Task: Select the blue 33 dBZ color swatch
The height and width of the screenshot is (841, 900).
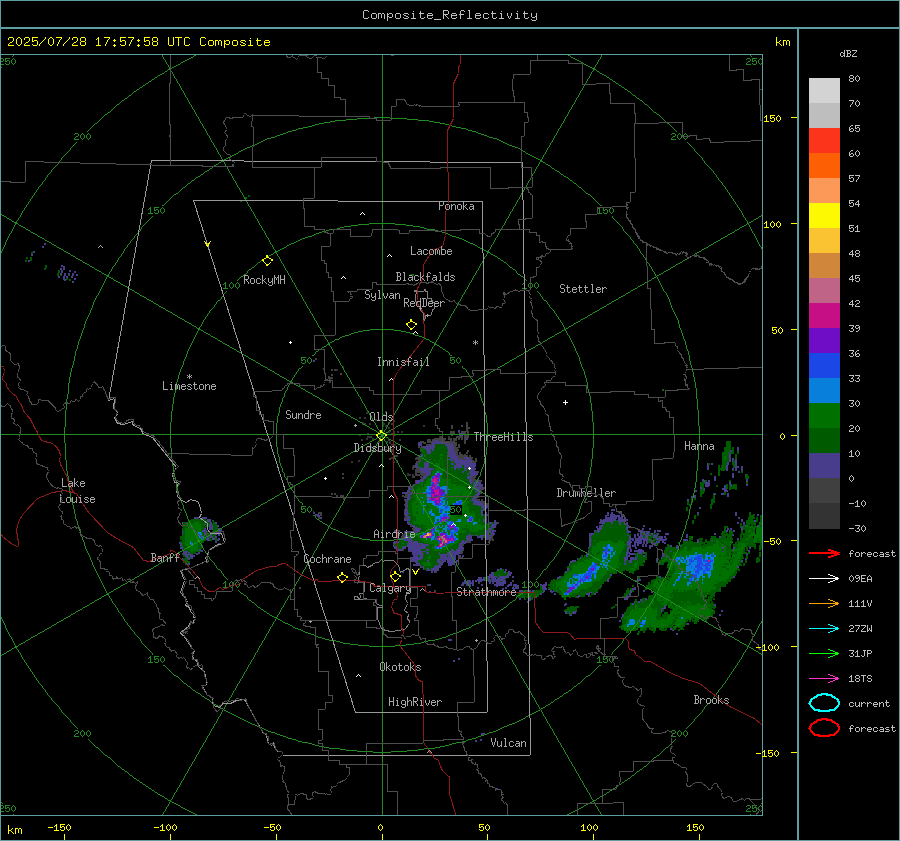Action: pos(824,366)
